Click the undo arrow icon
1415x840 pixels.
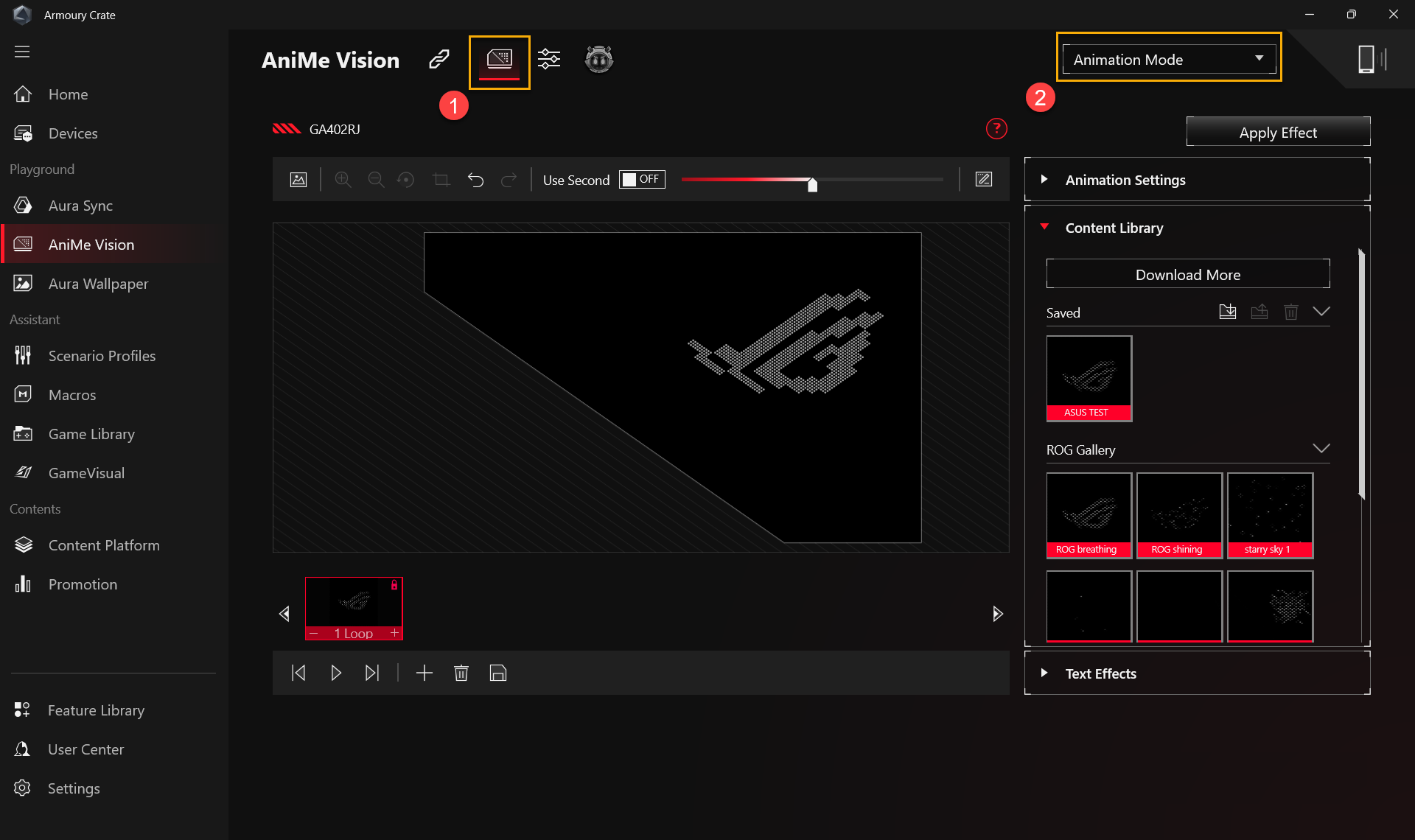(475, 180)
